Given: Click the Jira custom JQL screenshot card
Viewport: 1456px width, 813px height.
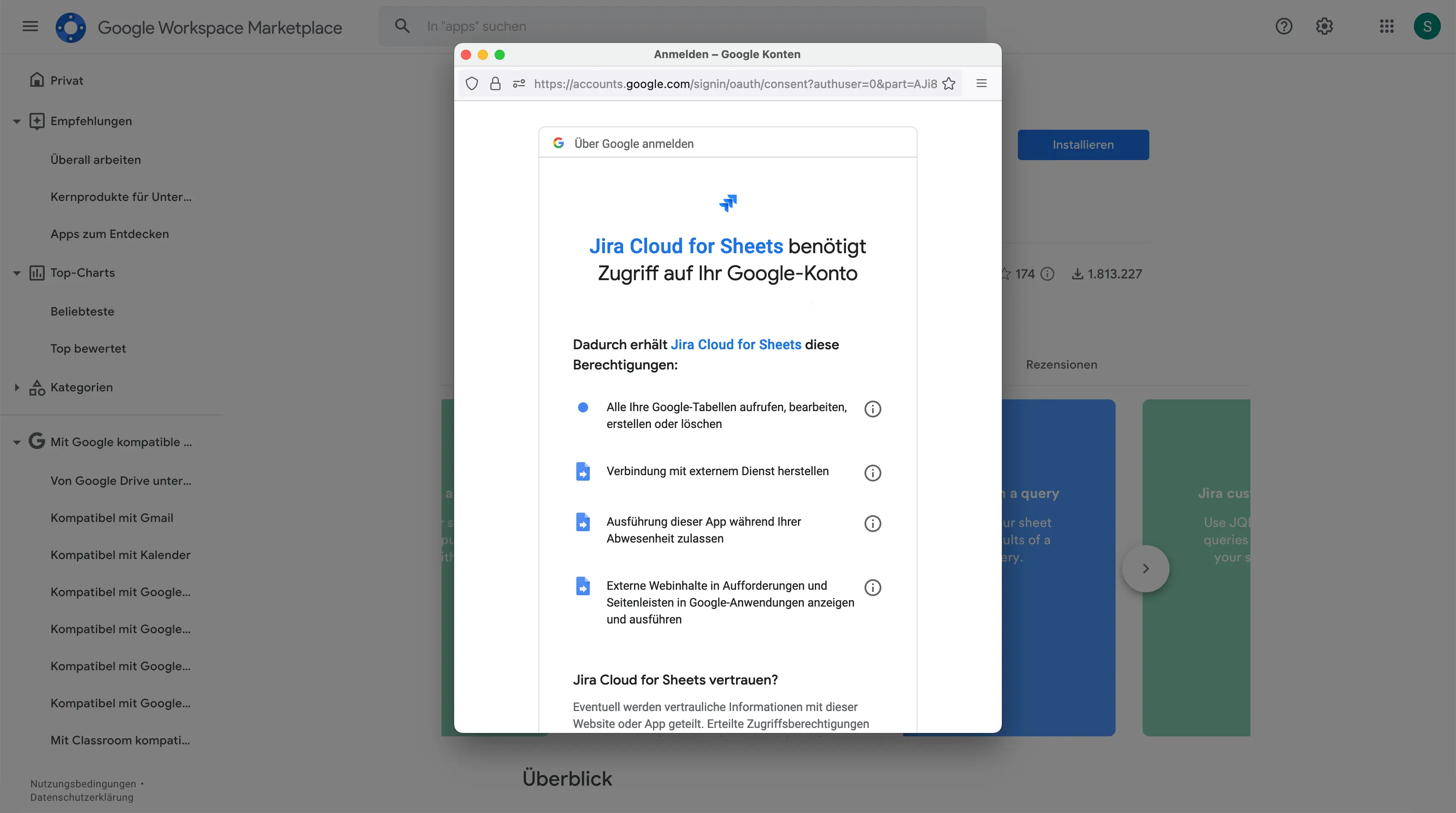Looking at the screenshot, I should [x=1196, y=567].
